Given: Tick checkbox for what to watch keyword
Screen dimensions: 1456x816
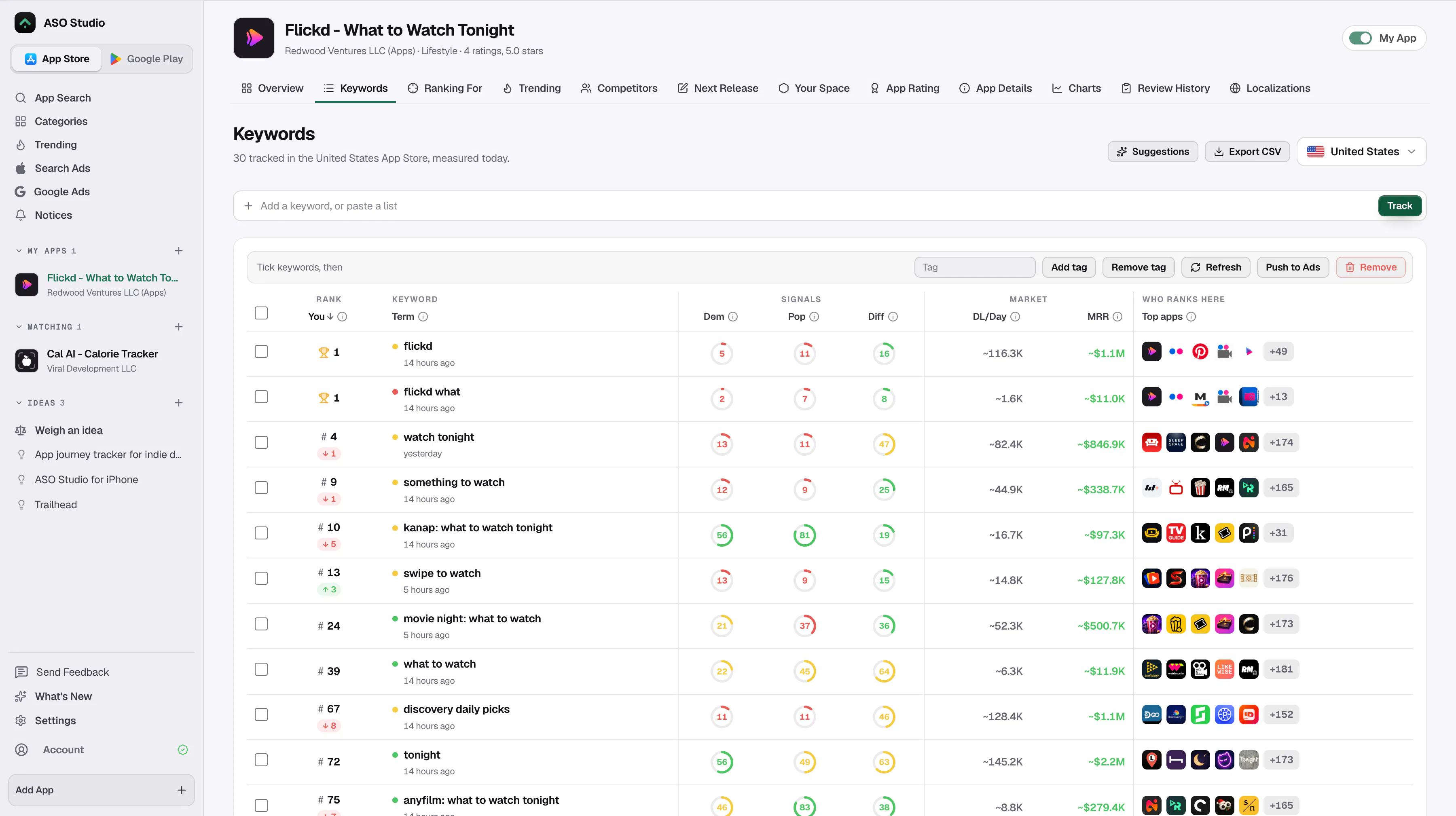Looking at the screenshot, I should pyautogui.click(x=261, y=670).
